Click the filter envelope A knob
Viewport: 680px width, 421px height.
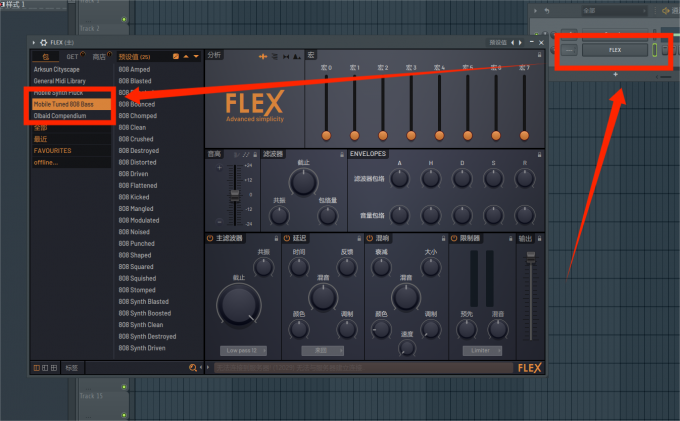point(399,179)
